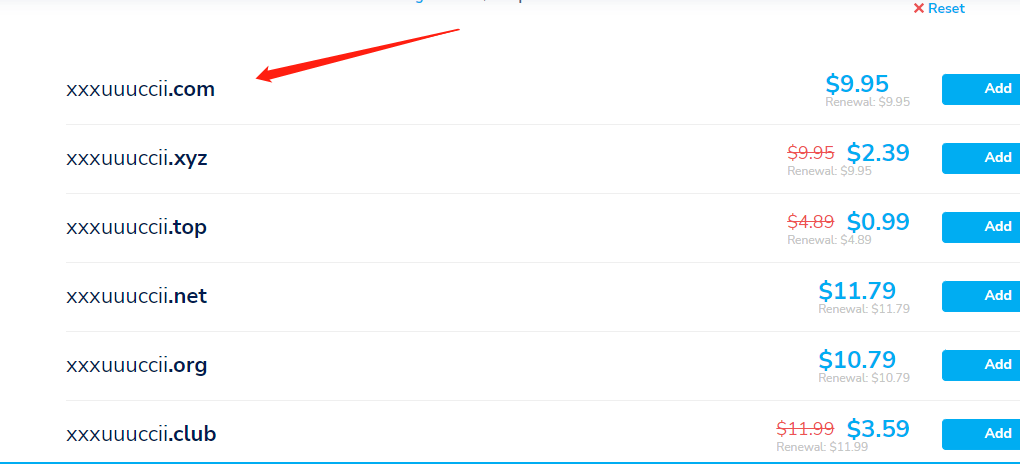Viewport: 1020px width, 464px height.
Task: Click the $0.99 discounted .top price
Action: [x=878, y=222]
